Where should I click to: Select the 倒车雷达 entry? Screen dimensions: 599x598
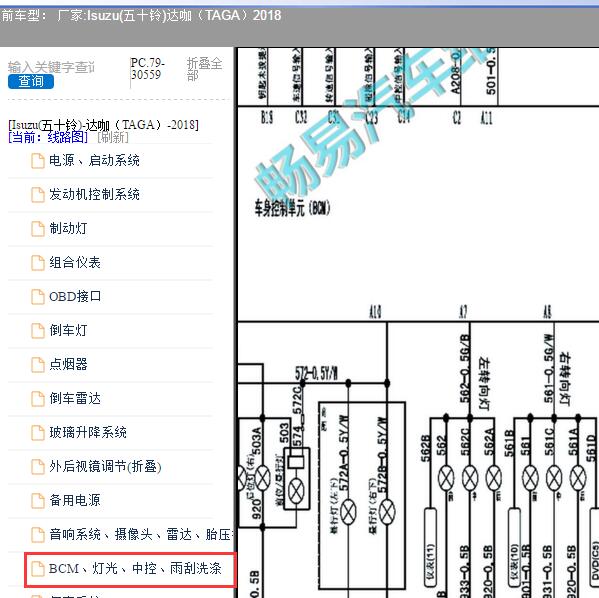74,399
